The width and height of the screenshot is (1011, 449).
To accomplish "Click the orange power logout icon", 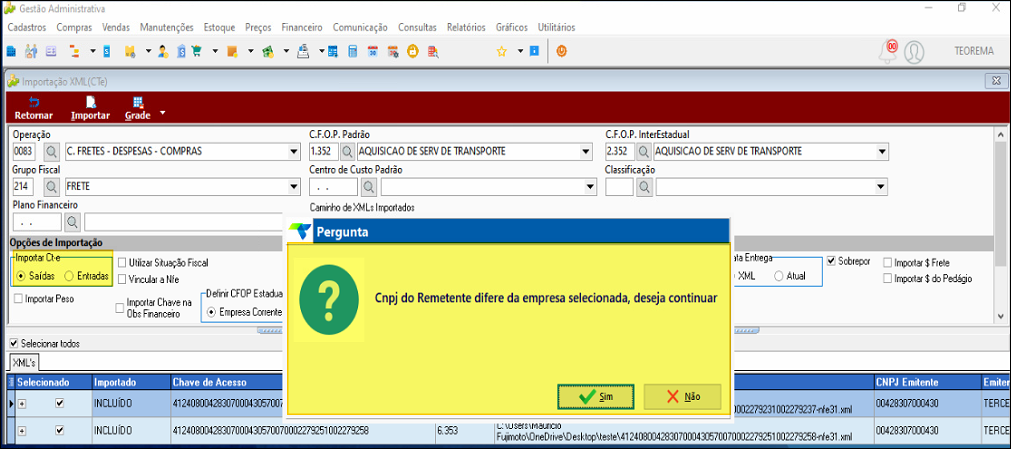I will (562, 51).
